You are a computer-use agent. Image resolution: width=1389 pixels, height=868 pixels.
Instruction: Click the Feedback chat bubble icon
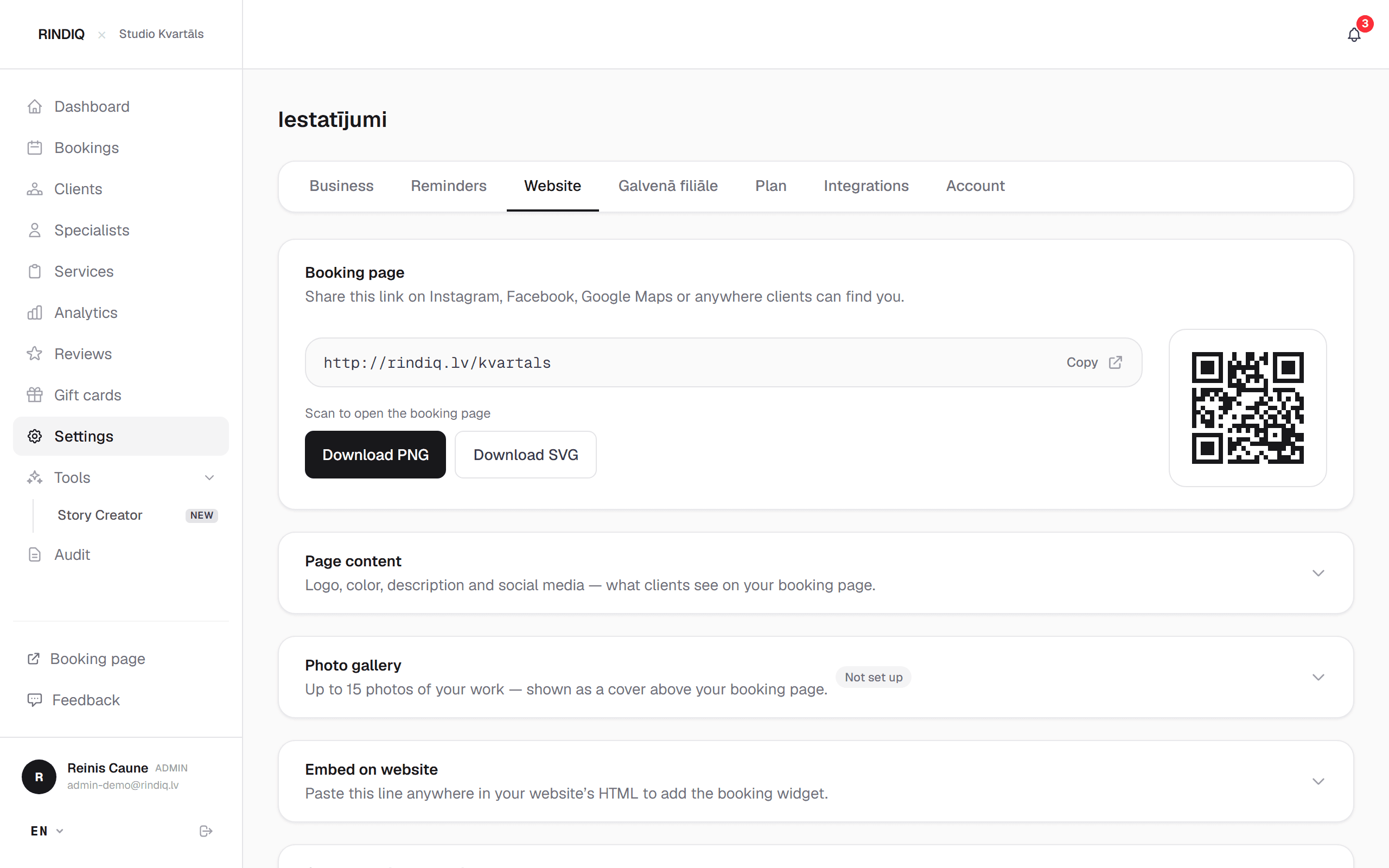click(34, 700)
